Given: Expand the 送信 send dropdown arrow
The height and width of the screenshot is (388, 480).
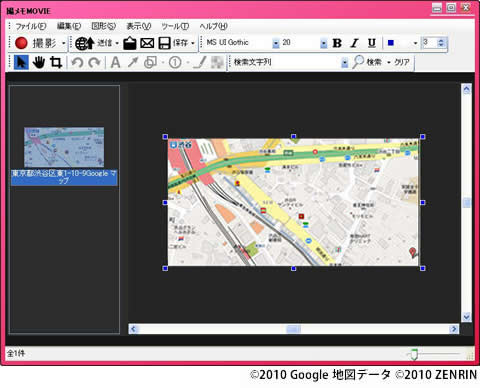Looking at the screenshot, I should (117, 43).
